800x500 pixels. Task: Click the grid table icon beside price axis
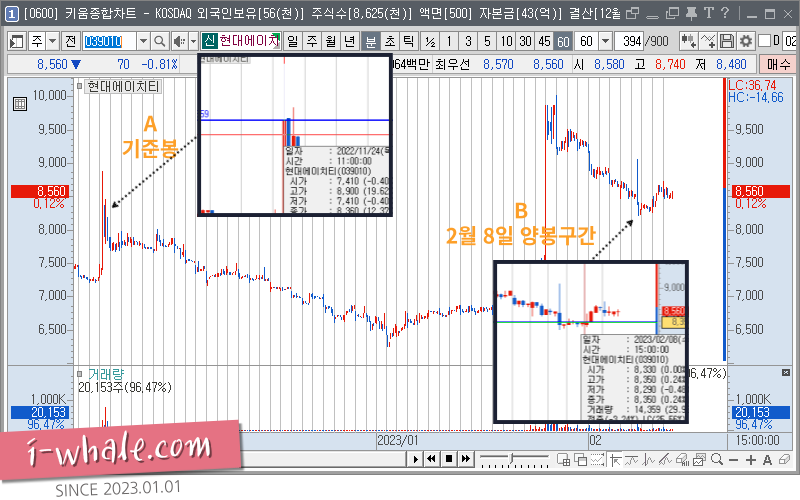(x=20, y=104)
